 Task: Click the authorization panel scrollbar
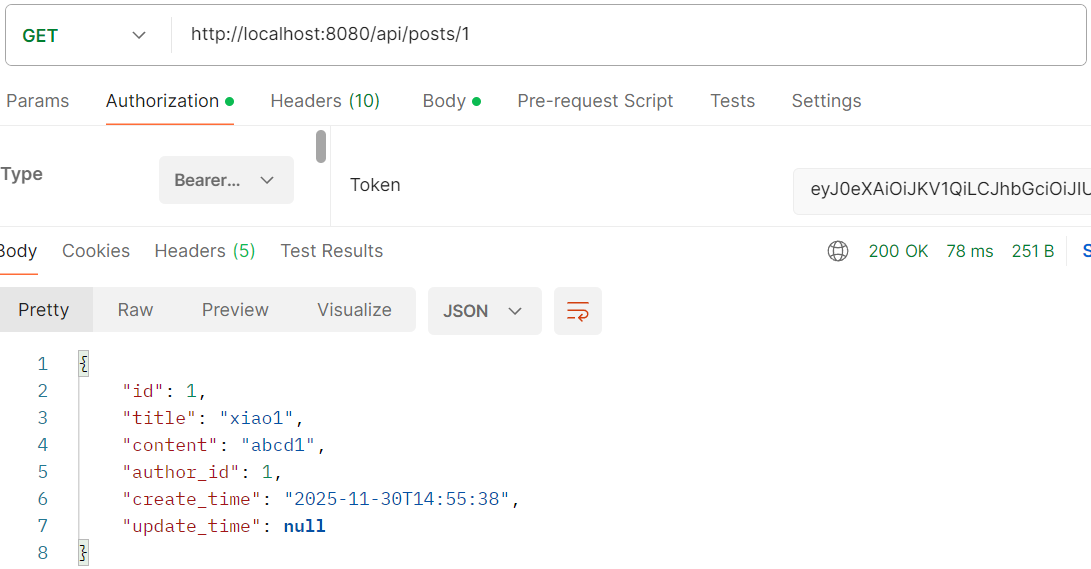click(x=321, y=147)
